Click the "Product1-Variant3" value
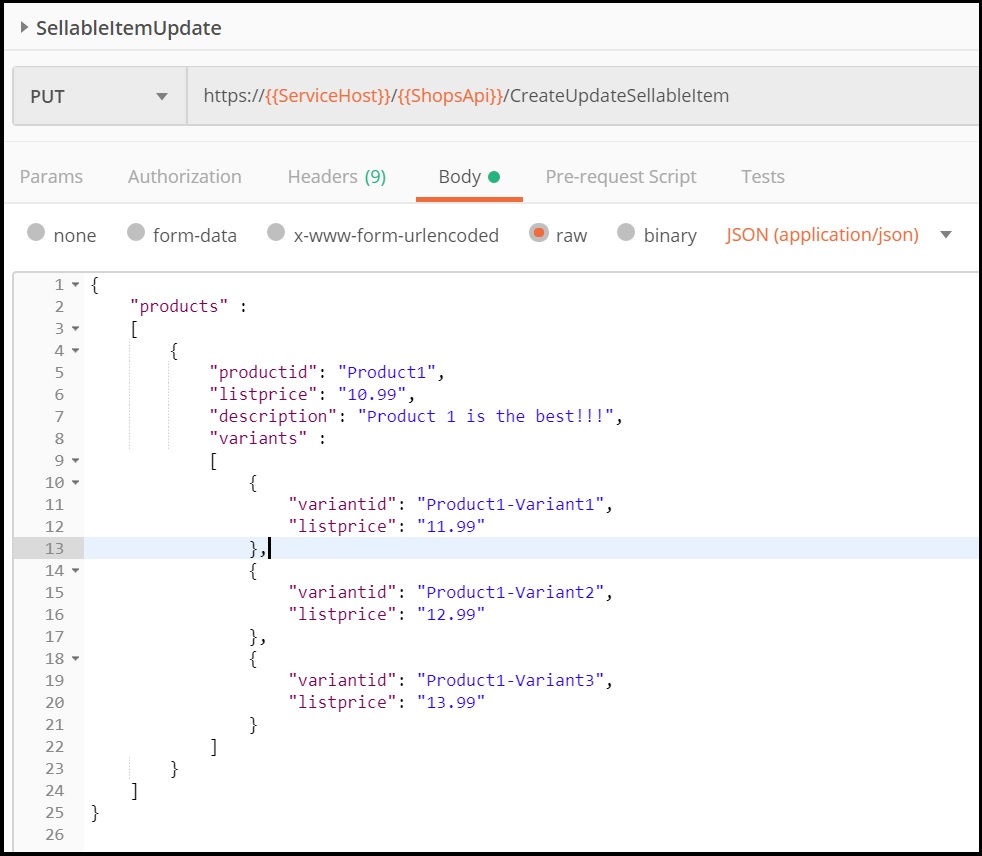Viewport: 982px width, 856px height. [510, 681]
